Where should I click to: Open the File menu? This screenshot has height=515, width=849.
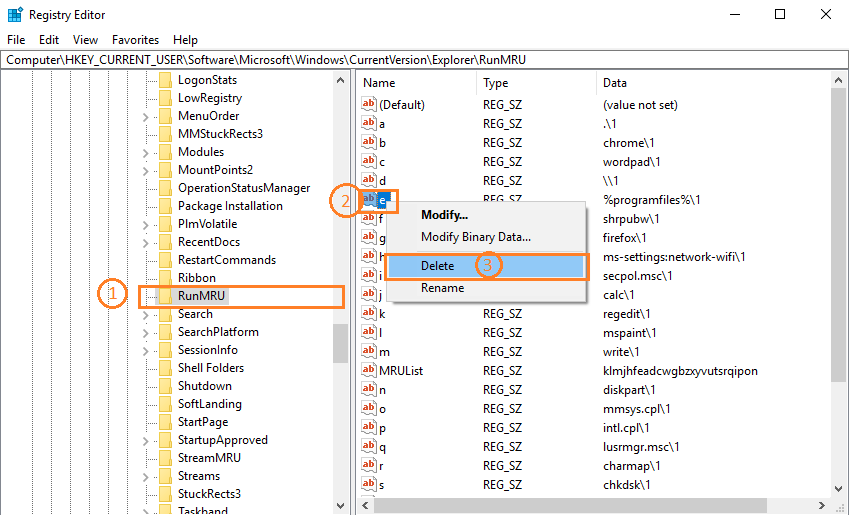16,40
